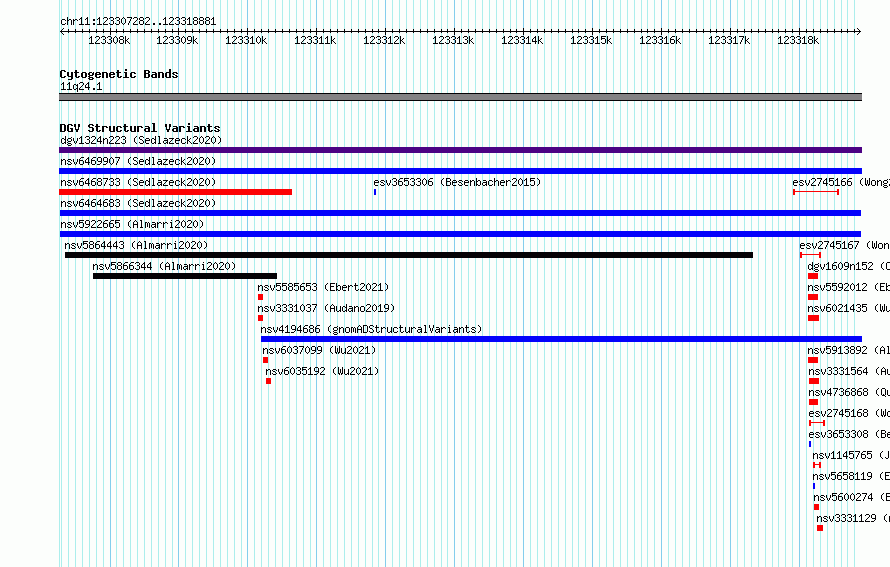The height and width of the screenshot is (567, 890).
Task: Click the red marker under nsv3331129
Action: tap(820, 528)
